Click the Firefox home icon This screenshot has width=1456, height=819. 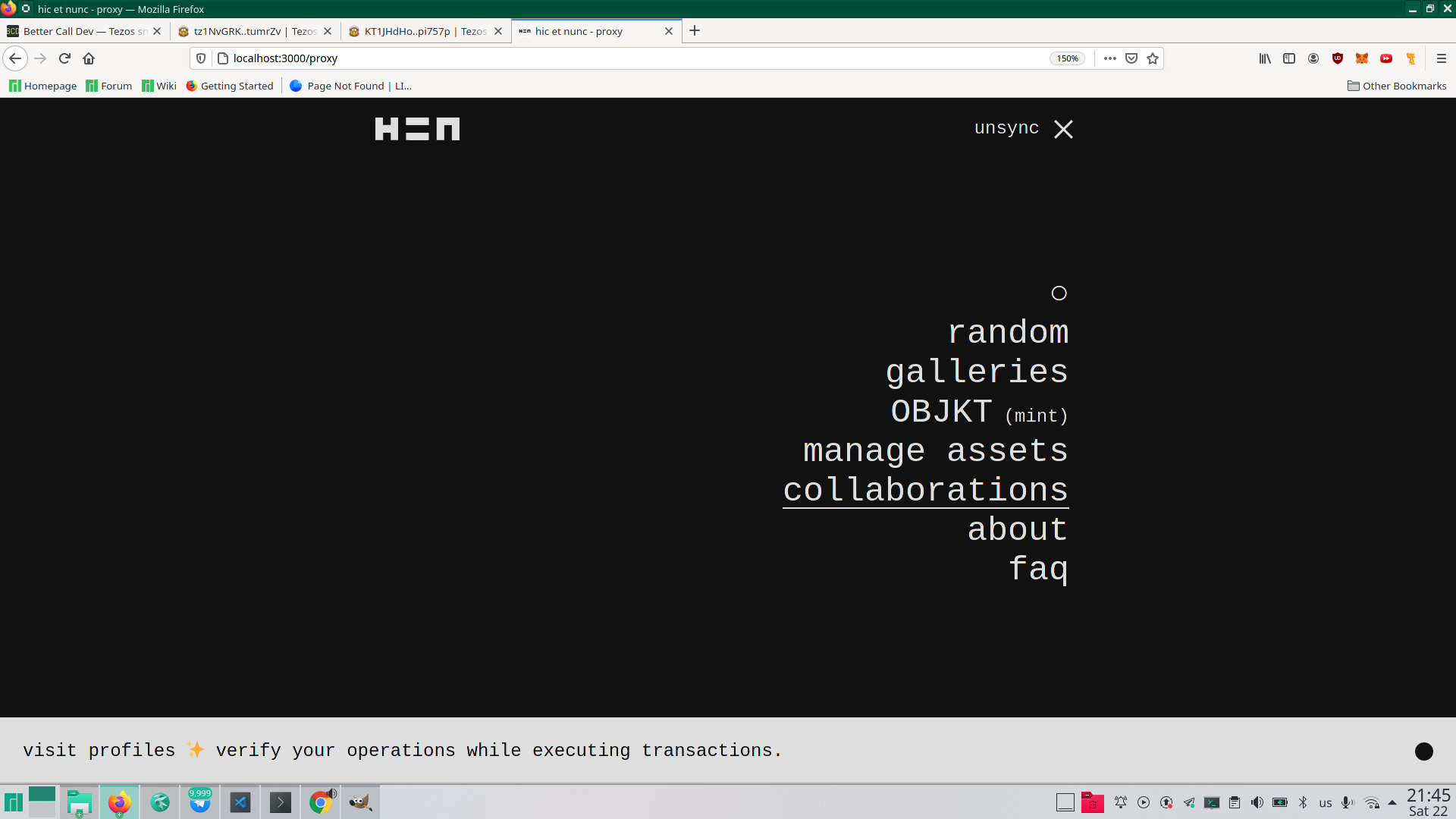(89, 58)
